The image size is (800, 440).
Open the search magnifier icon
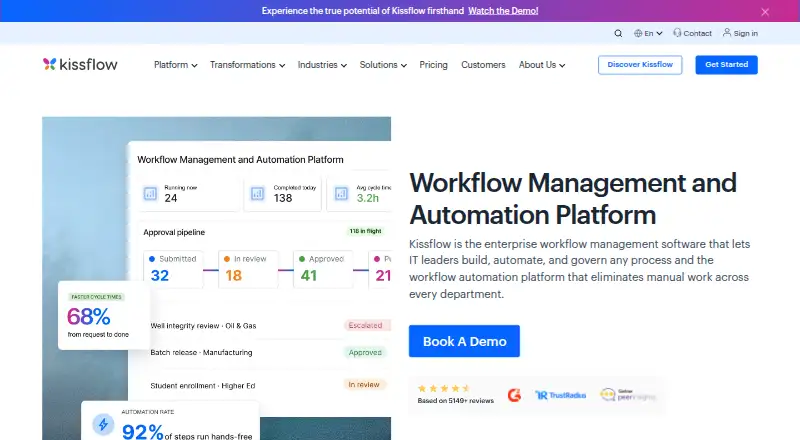pos(618,33)
